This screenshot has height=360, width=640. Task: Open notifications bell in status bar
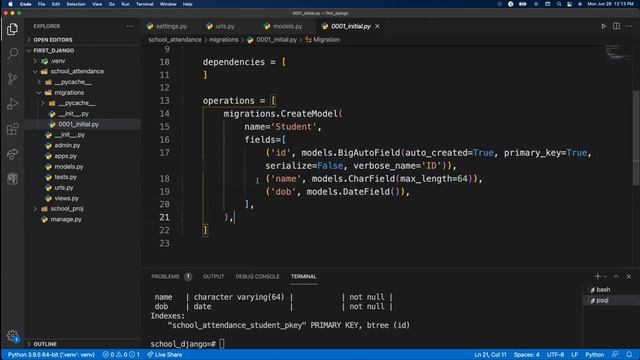[629, 355]
